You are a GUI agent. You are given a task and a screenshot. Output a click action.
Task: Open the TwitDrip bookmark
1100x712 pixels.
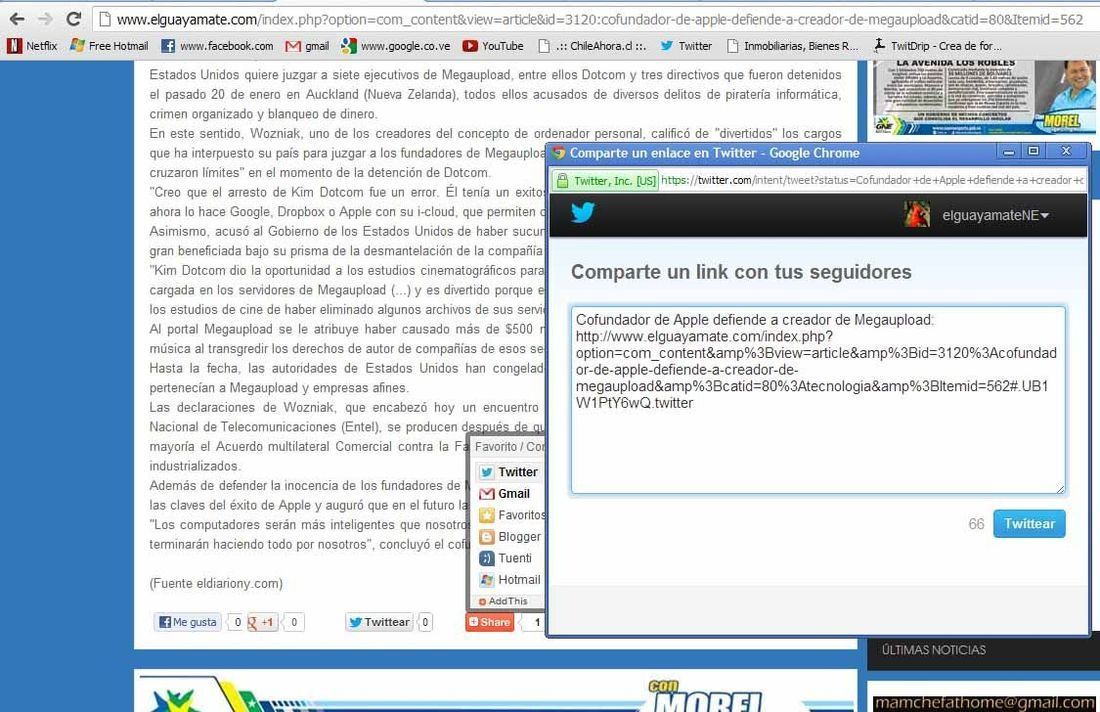pyautogui.click(x=937, y=46)
